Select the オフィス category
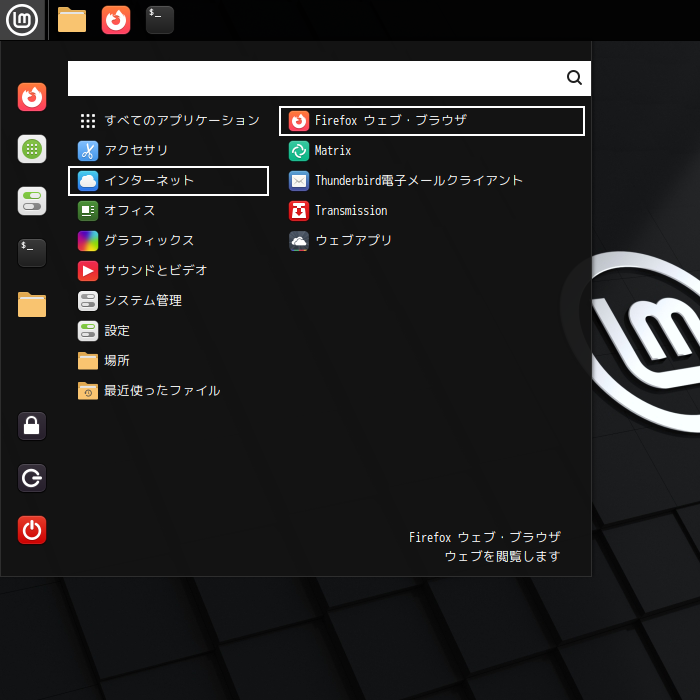 click(168, 211)
